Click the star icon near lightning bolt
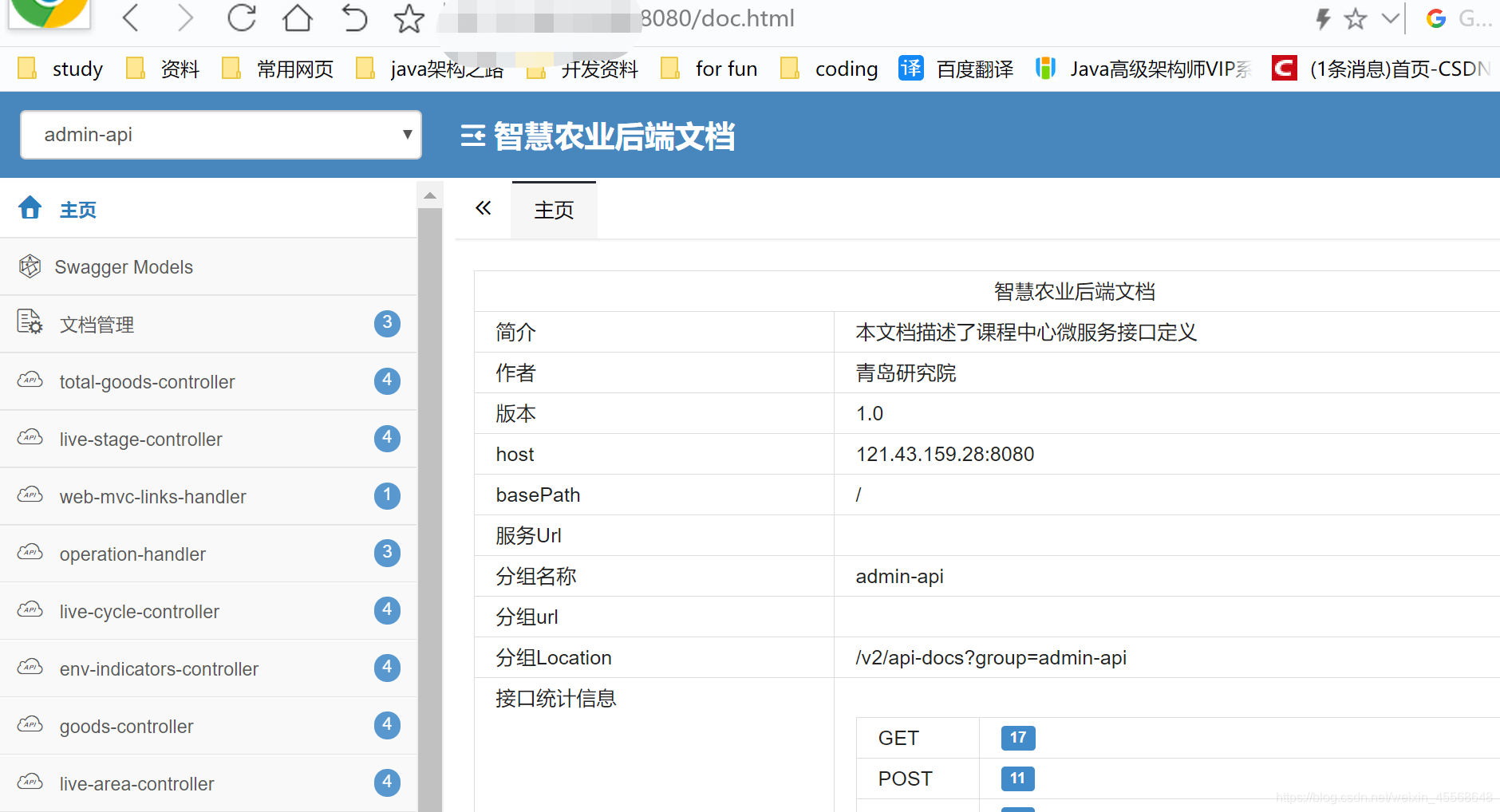The width and height of the screenshot is (1500, 812). coord(1356,18)
